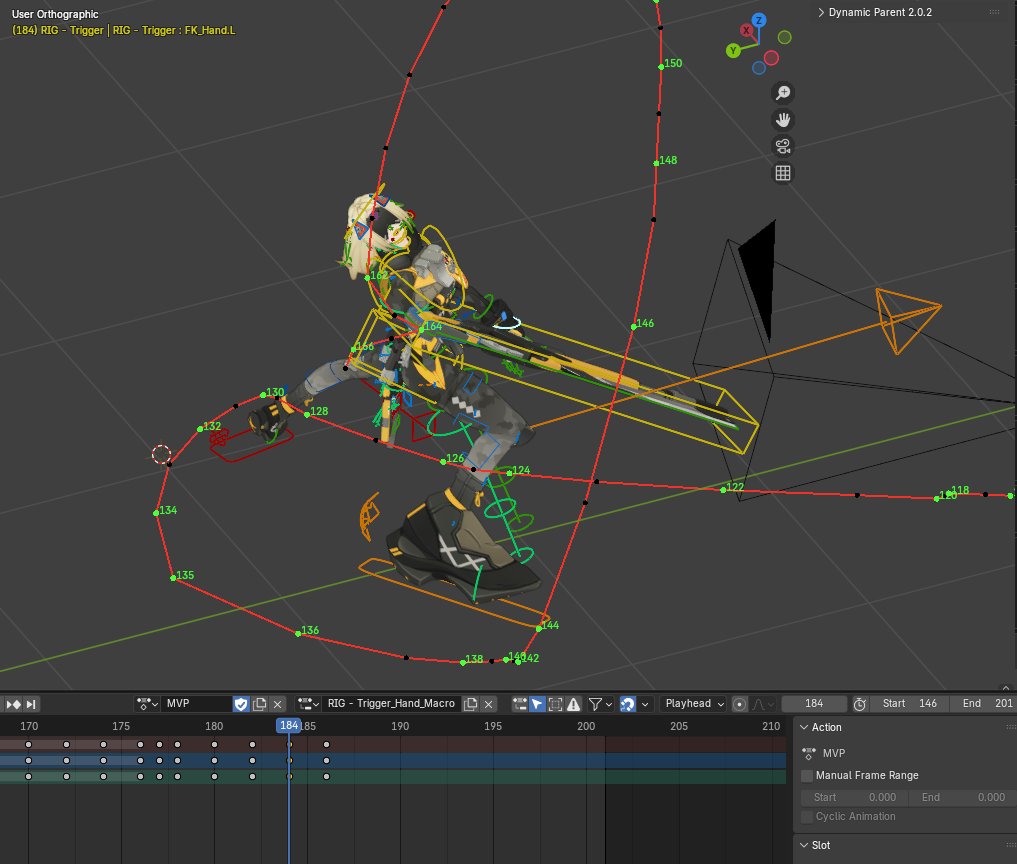The height and width of the screenshot is (864, 1017).
Task: Click the RIG - Trigger_Hand_Macro slot name field
Action: pyautogui.click(x=392, y=704)
